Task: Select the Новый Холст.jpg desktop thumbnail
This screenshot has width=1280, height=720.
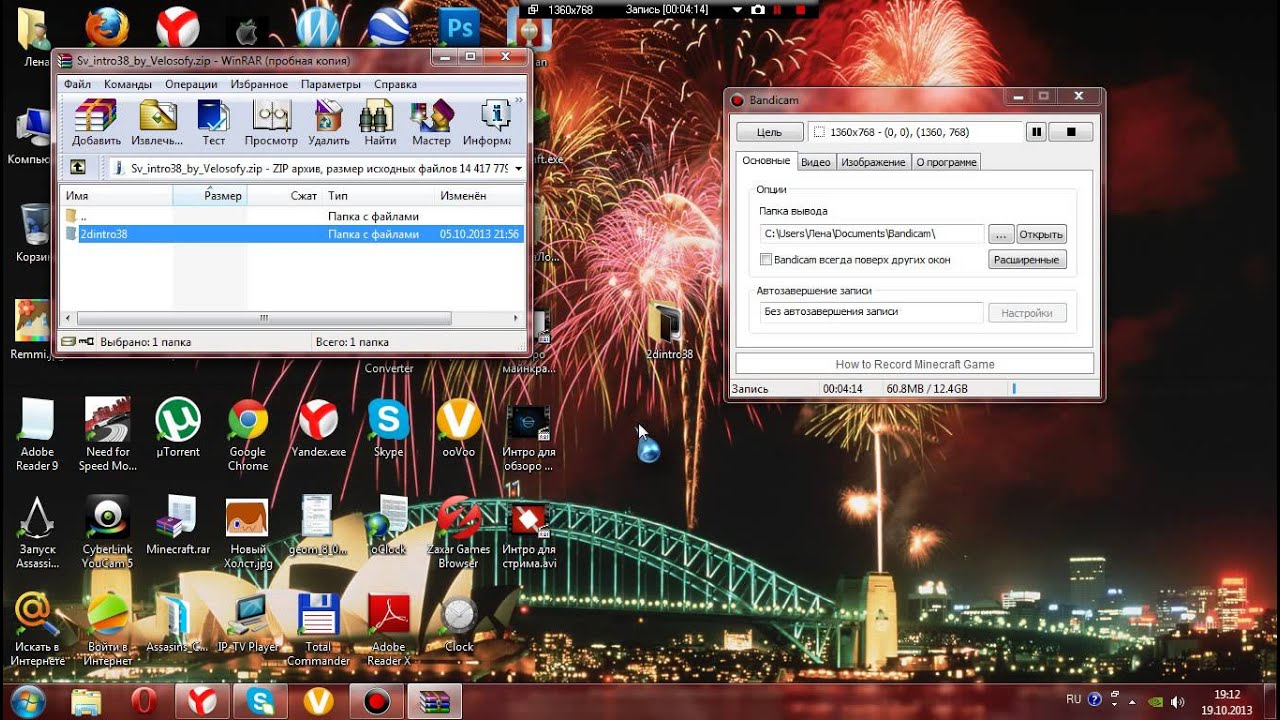Action: [247, 532]
